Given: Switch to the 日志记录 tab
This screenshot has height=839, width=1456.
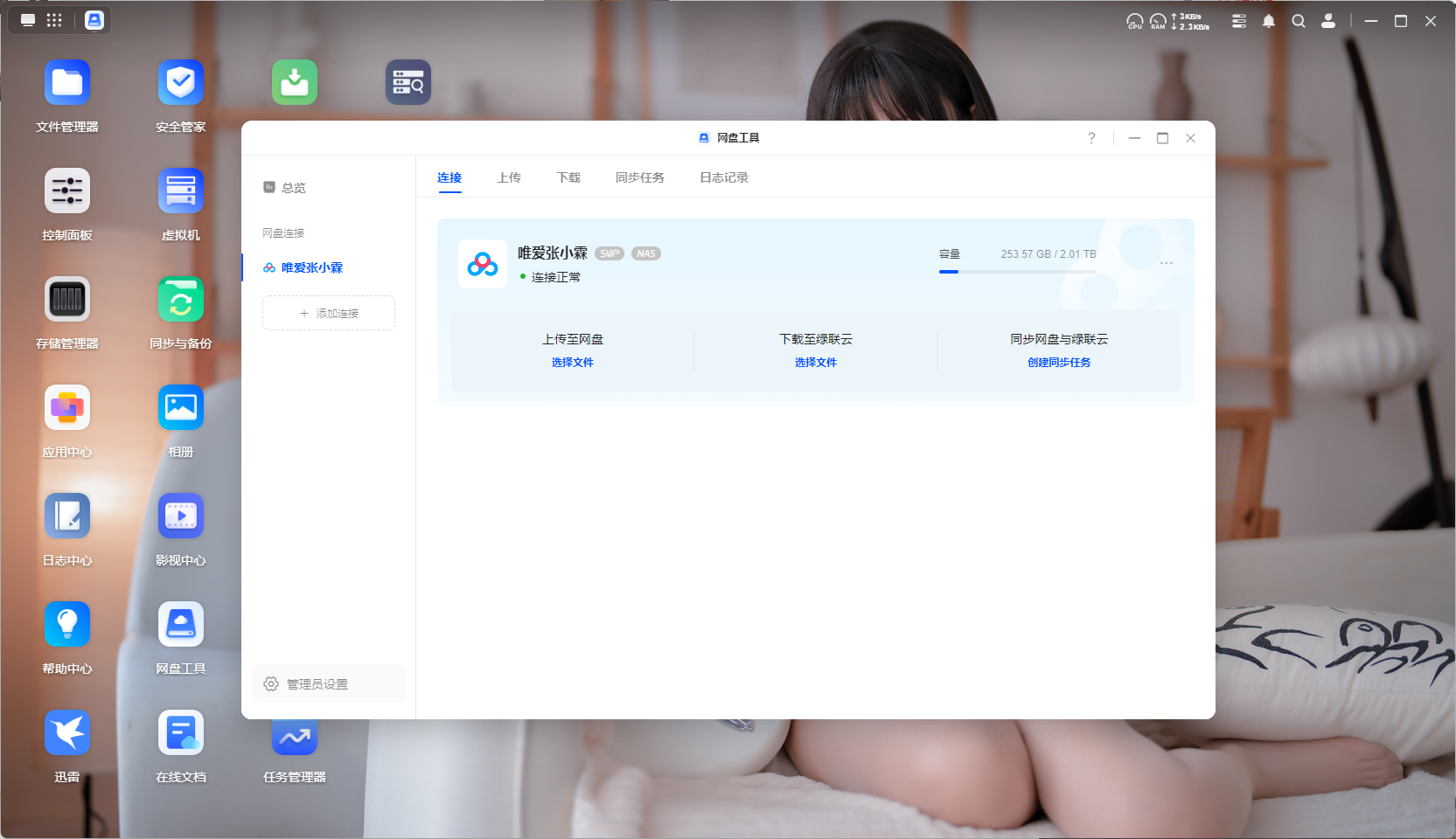Looking at the screenshot, I should click(724, 177).
